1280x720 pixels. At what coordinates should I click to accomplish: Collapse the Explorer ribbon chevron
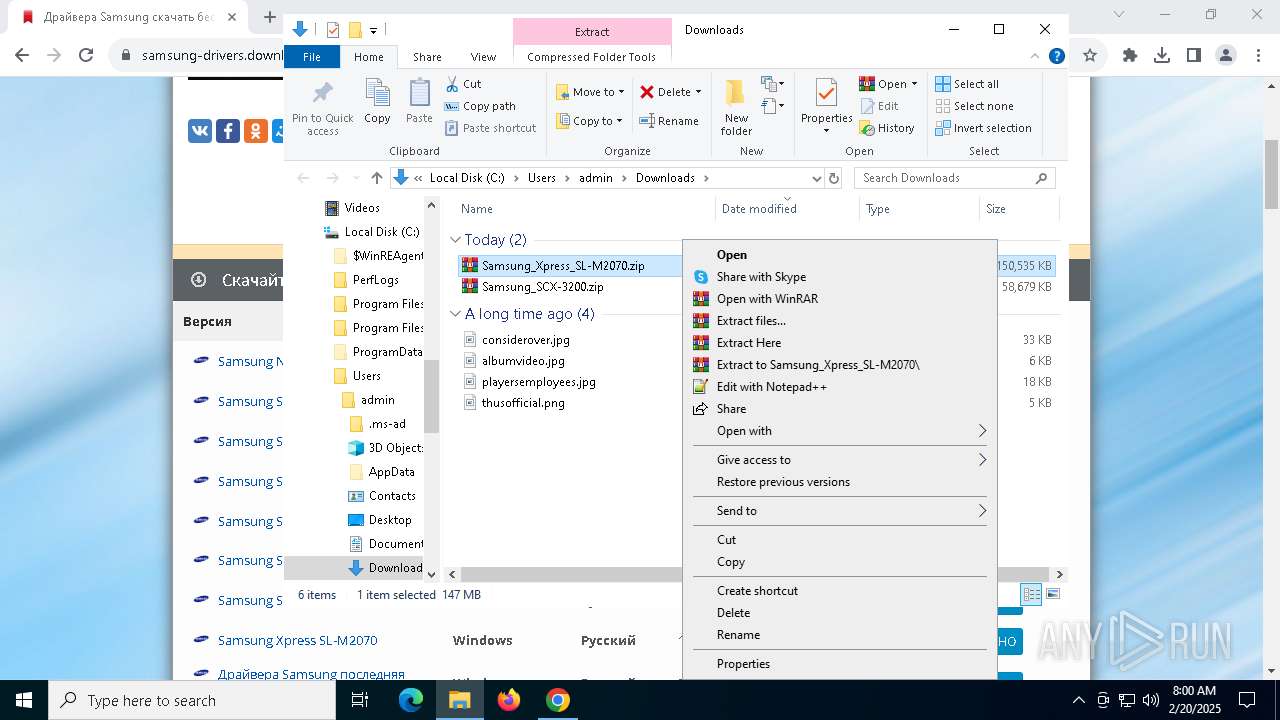[x=1036, y=57]
